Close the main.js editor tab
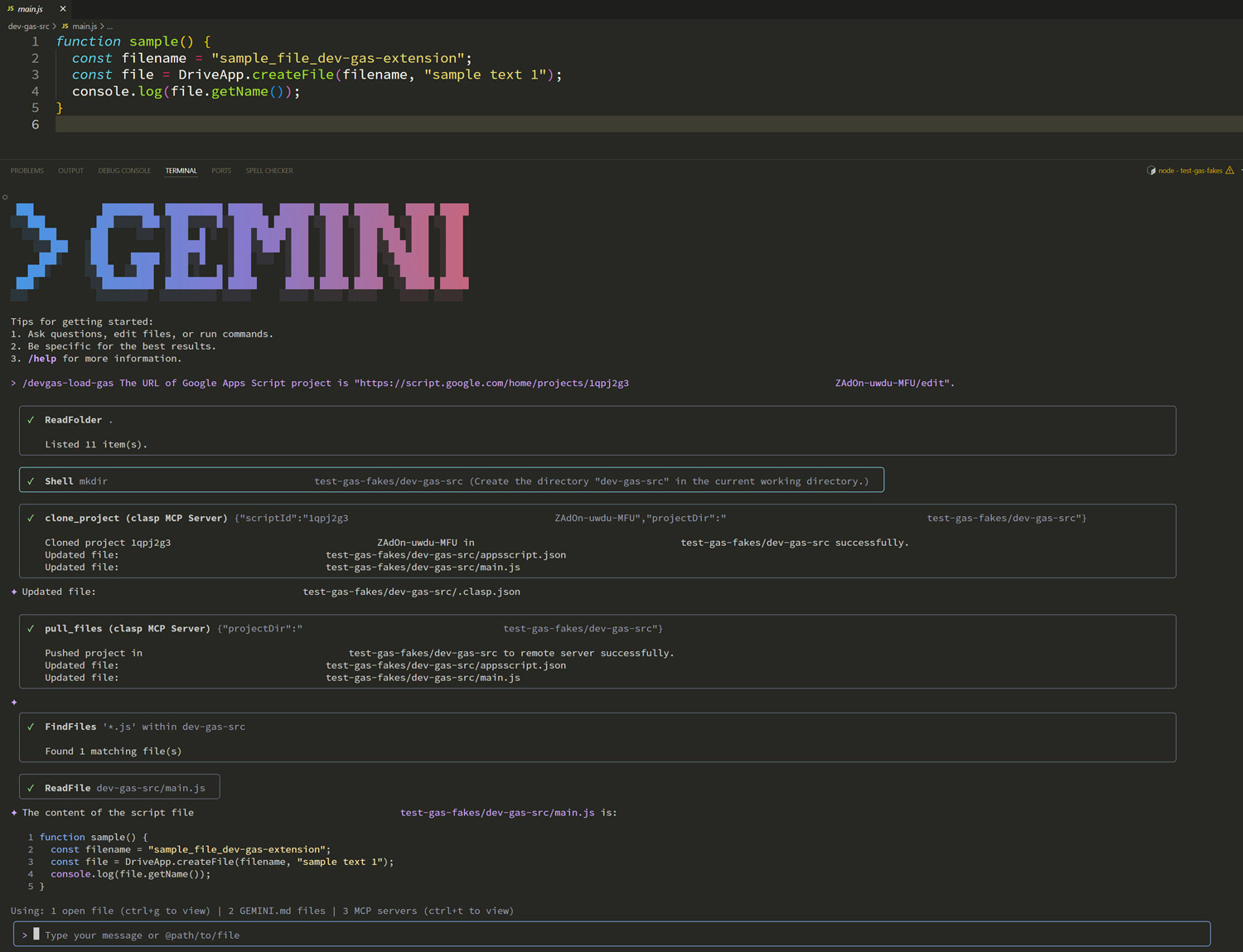The width and height of the screenshot is (1243, 952). point(62,9)
